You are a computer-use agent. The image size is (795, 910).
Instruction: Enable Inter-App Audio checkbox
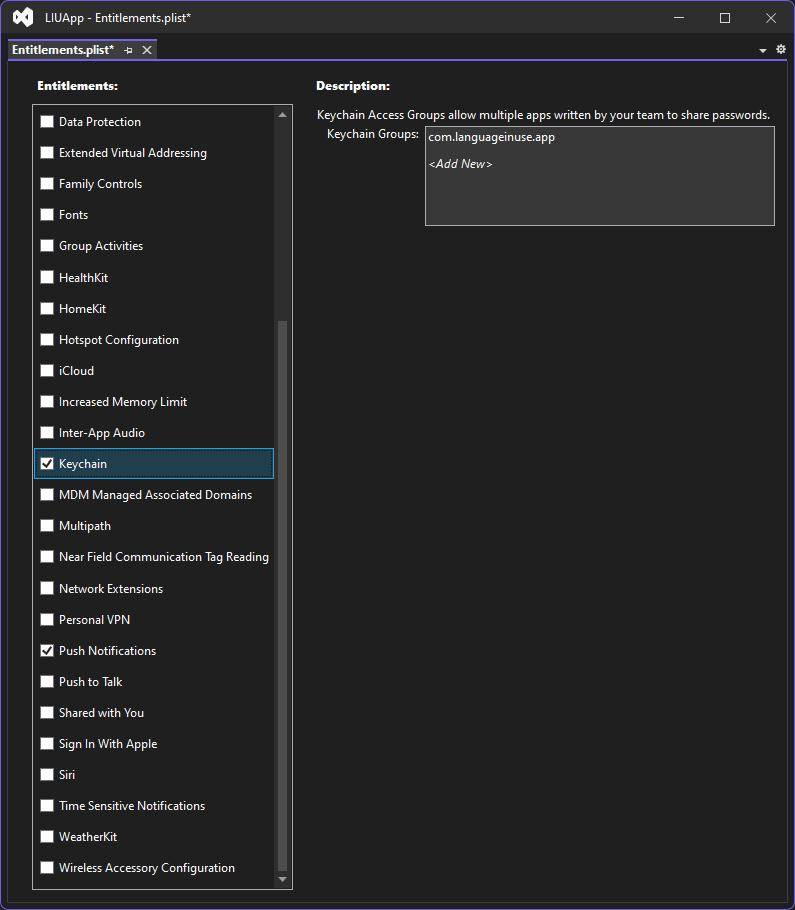point(47,433)
